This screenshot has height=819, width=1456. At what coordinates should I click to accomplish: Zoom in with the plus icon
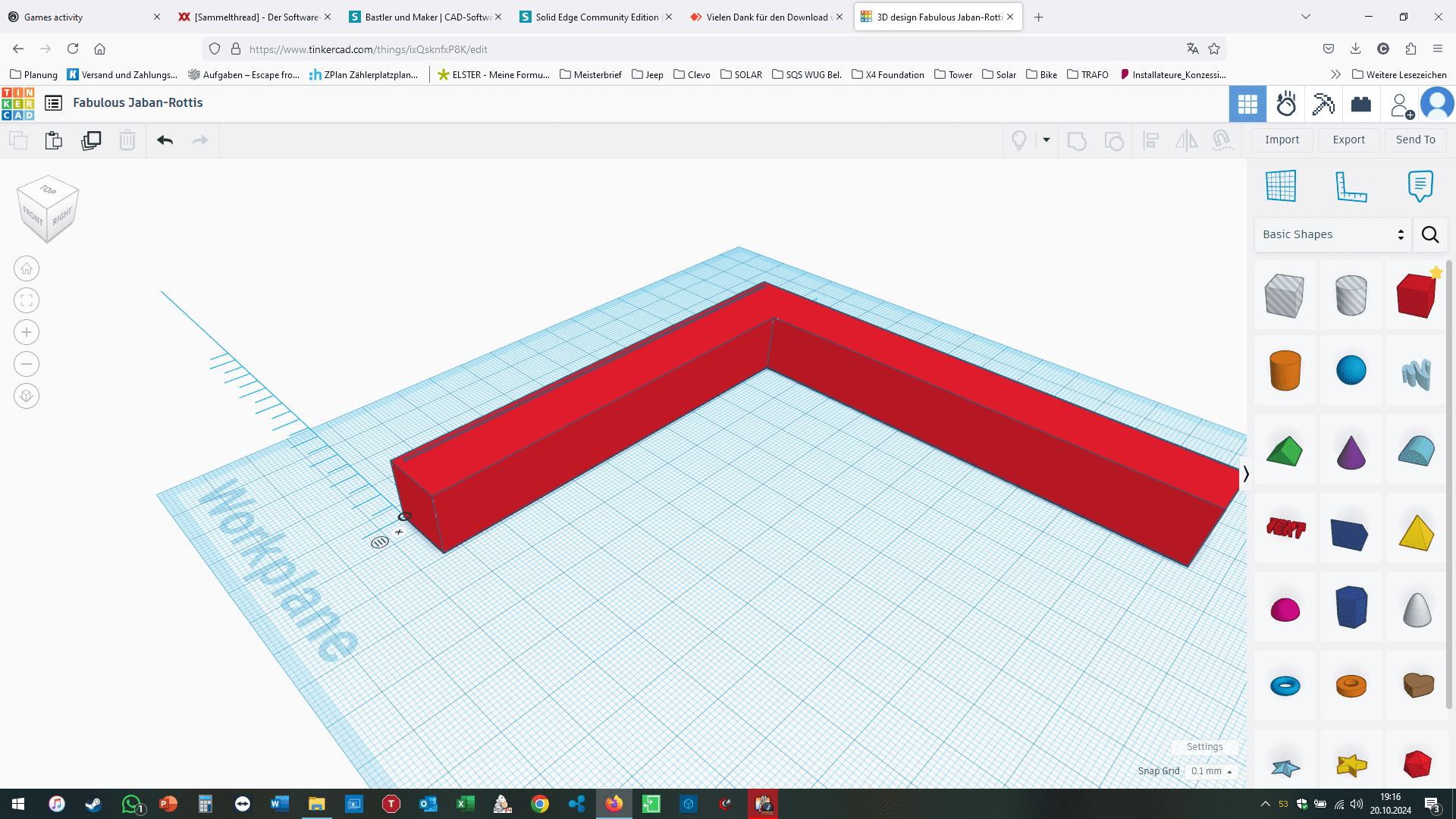(x=27, y=332)
